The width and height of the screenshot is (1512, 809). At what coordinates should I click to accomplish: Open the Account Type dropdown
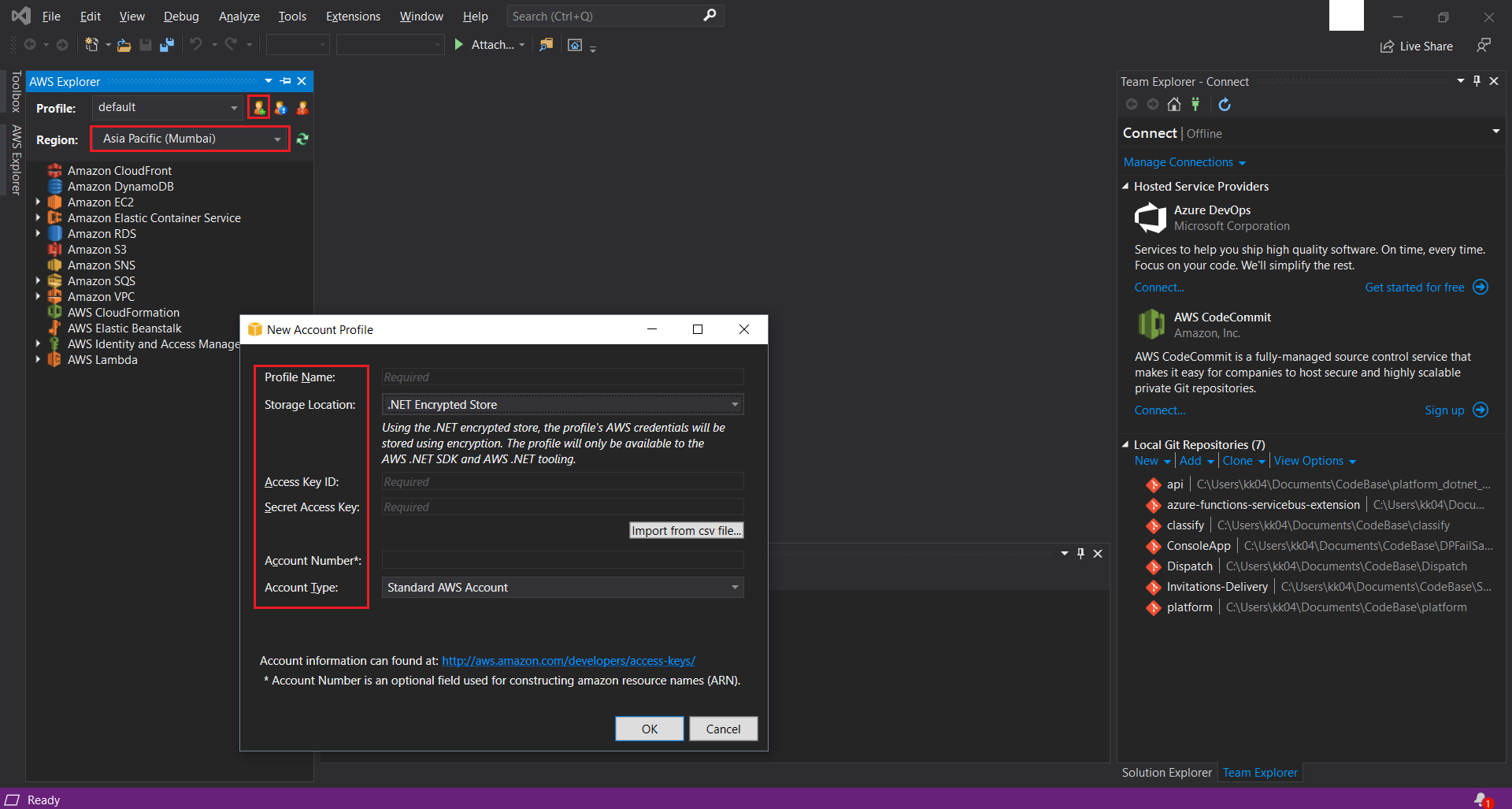[563, 588]
